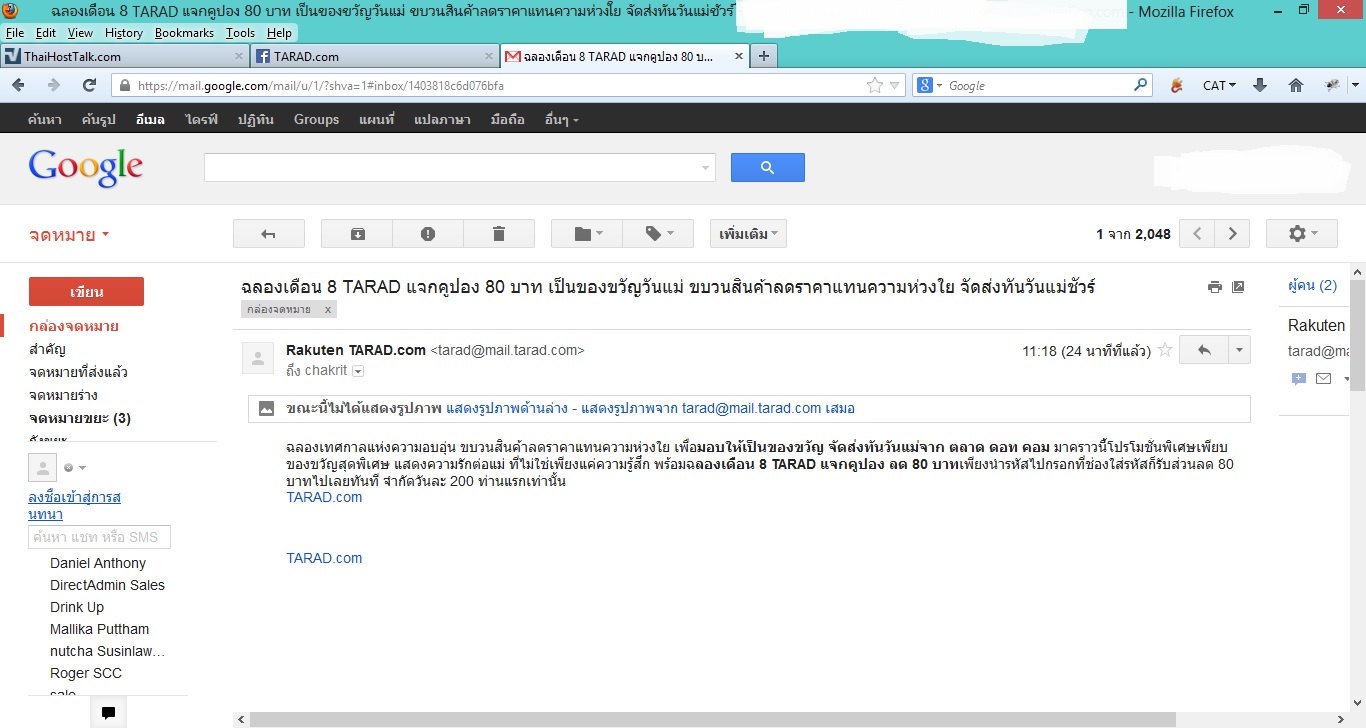Open the Firefox History menu
The width and height of the screenshot is (1366, 728).
(x=124, y=33)
